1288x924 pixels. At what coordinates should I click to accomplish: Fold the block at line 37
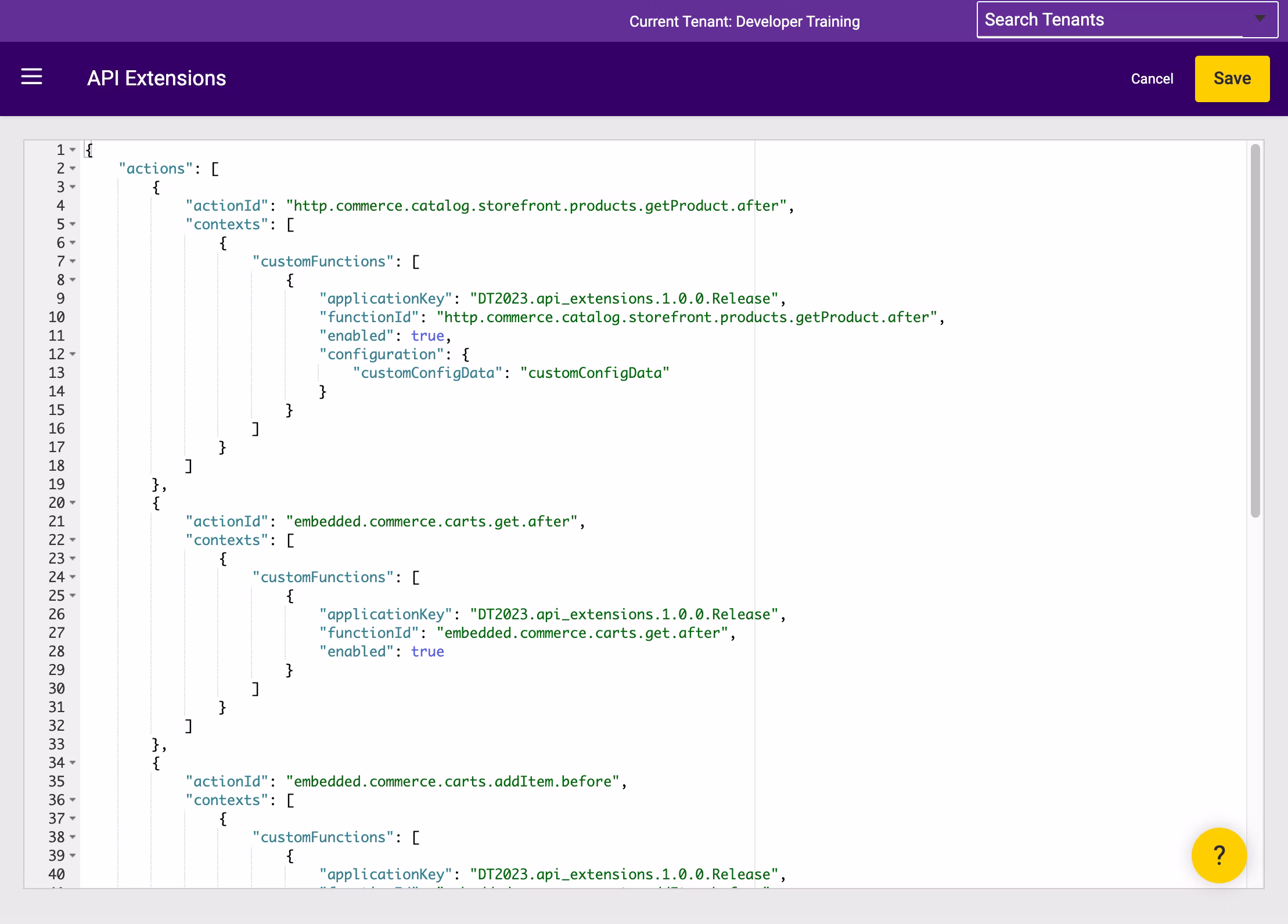[73, 819]
